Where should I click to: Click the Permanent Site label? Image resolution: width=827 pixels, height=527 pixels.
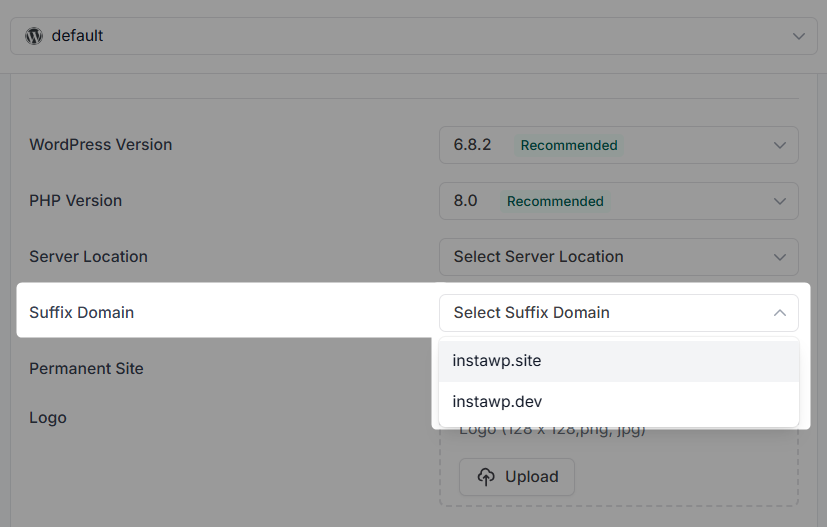click(x=87, y=369)
